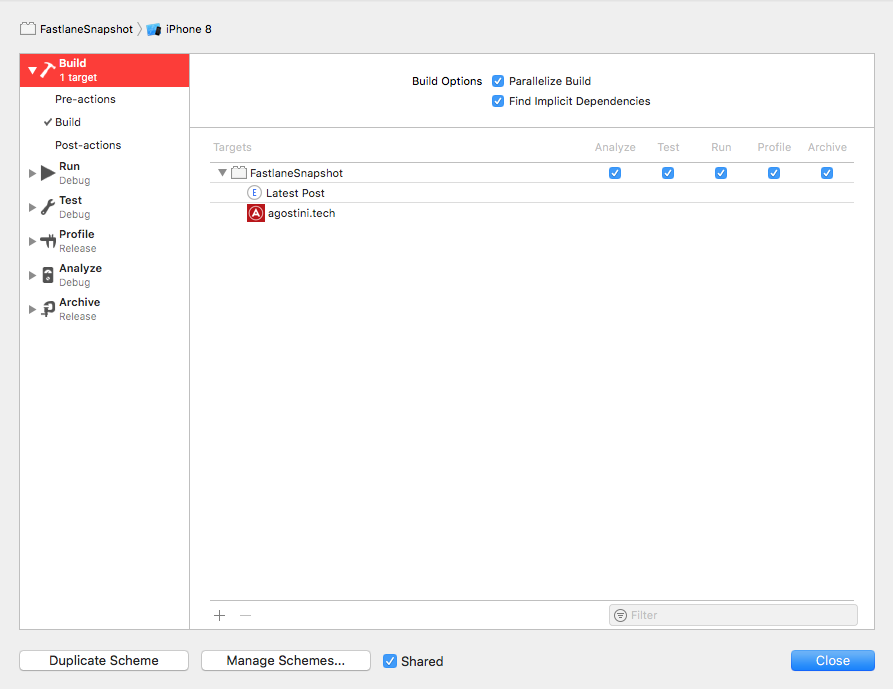Expand the Test section disclosure triangle

point(32,207)
